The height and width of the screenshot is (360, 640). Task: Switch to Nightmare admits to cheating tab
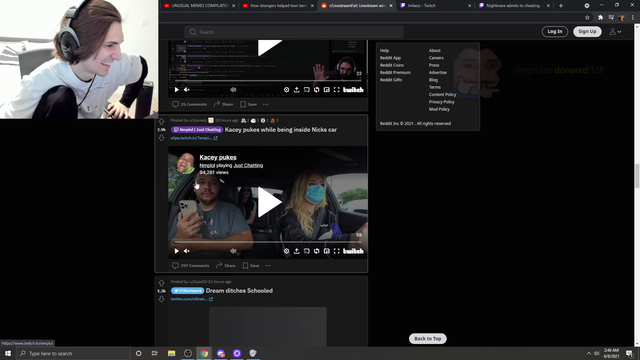point(513,6)
